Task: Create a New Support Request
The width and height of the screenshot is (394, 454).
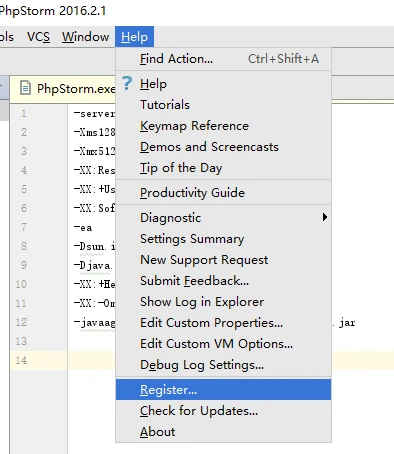Action: [223, 260]
